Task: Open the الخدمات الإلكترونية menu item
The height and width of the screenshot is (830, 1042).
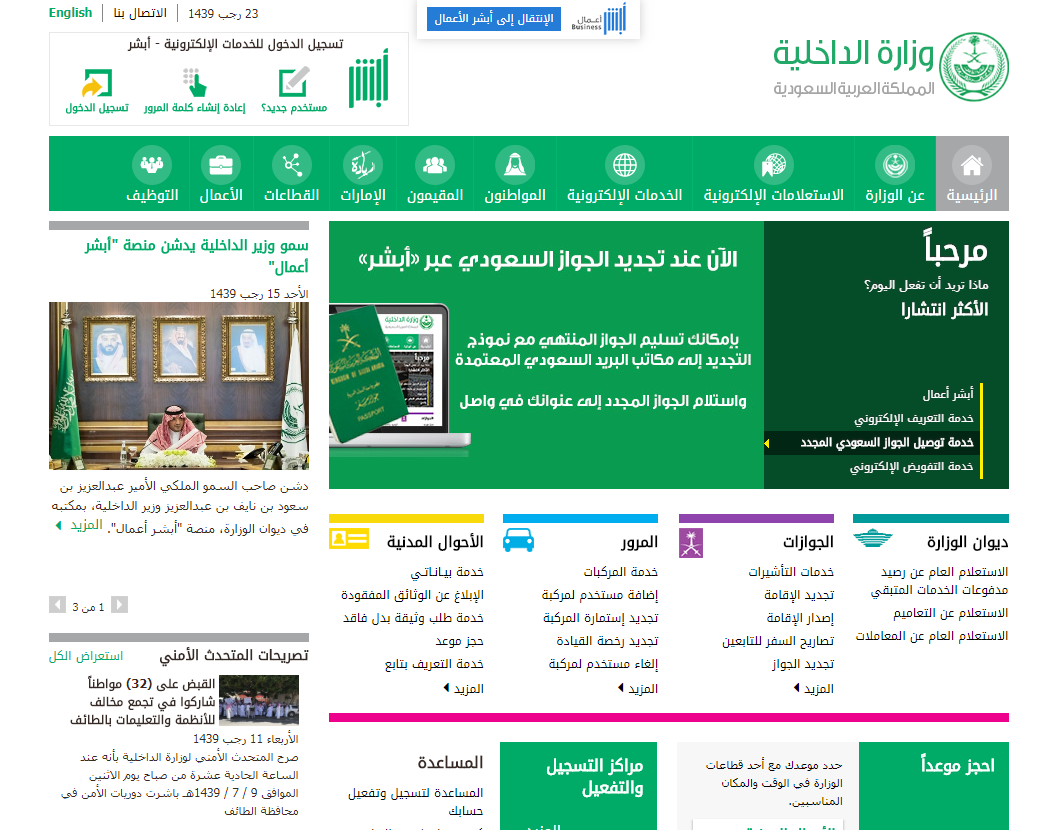Action: 625,174
